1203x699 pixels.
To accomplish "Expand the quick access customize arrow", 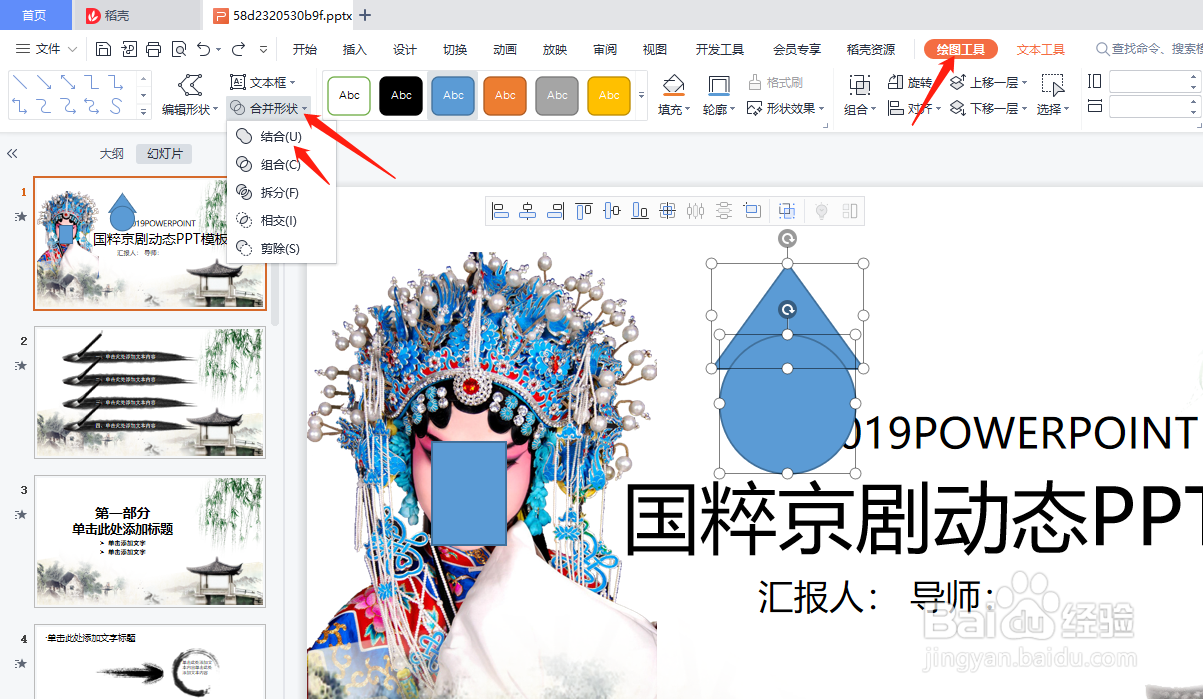I will tap(264, 49).
